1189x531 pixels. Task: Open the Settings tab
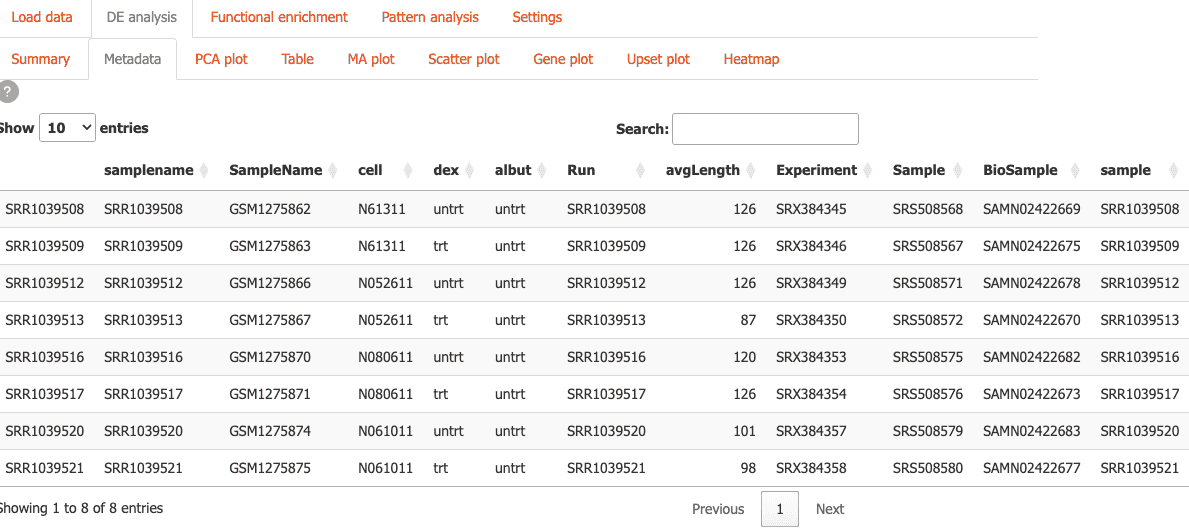click(537, 17)
